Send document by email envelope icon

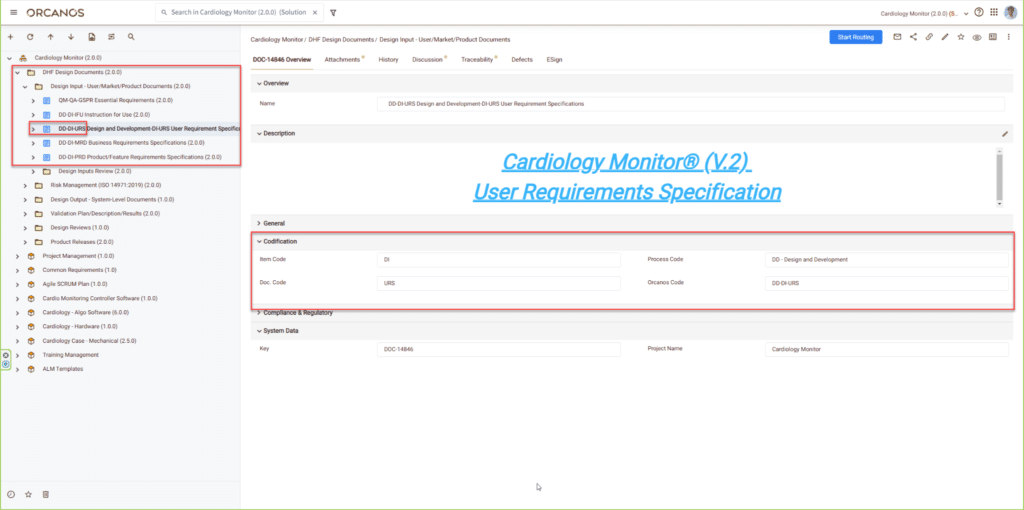tap(897, 37)
